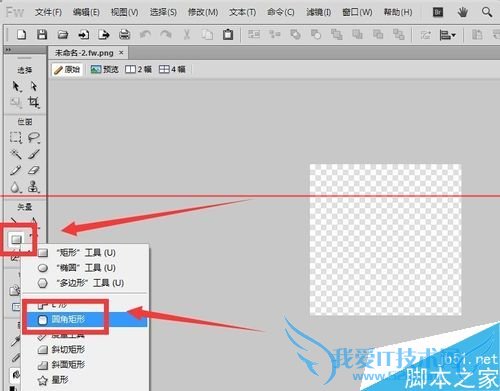Launch Adobe Bridge via Br icon
The image size is (500, 391).
pos(438,12)
